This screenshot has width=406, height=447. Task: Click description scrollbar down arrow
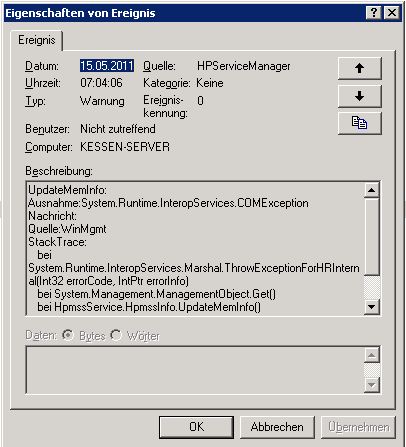pos(371,306)
